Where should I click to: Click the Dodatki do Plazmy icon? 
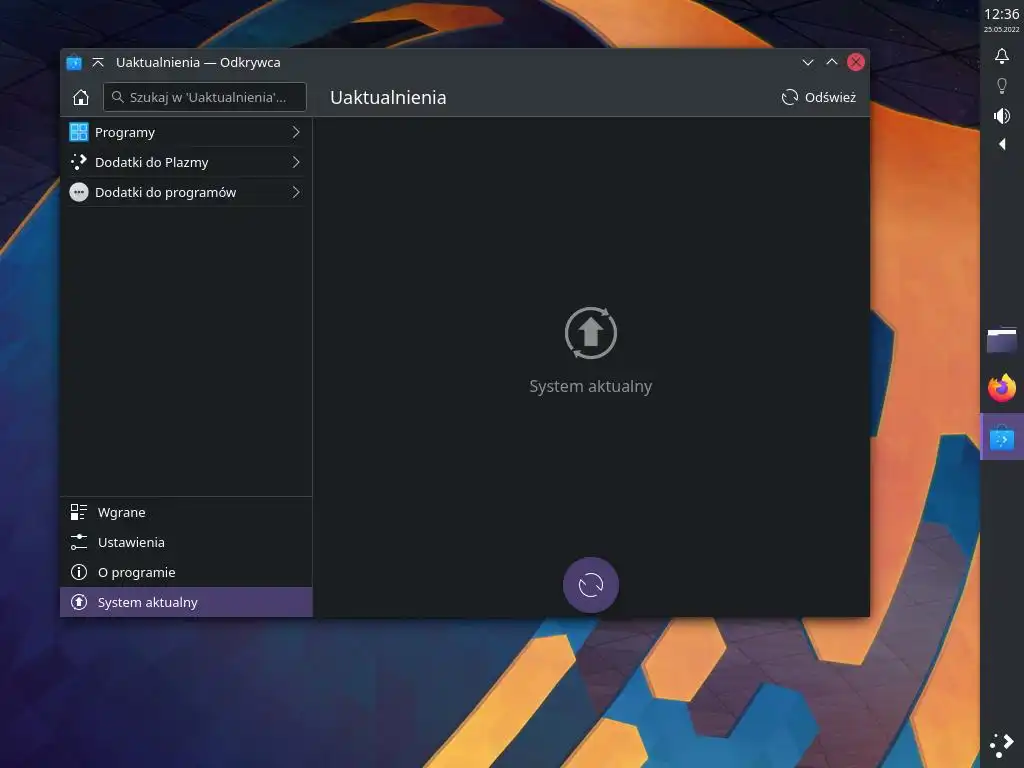[x=78, y=162]
